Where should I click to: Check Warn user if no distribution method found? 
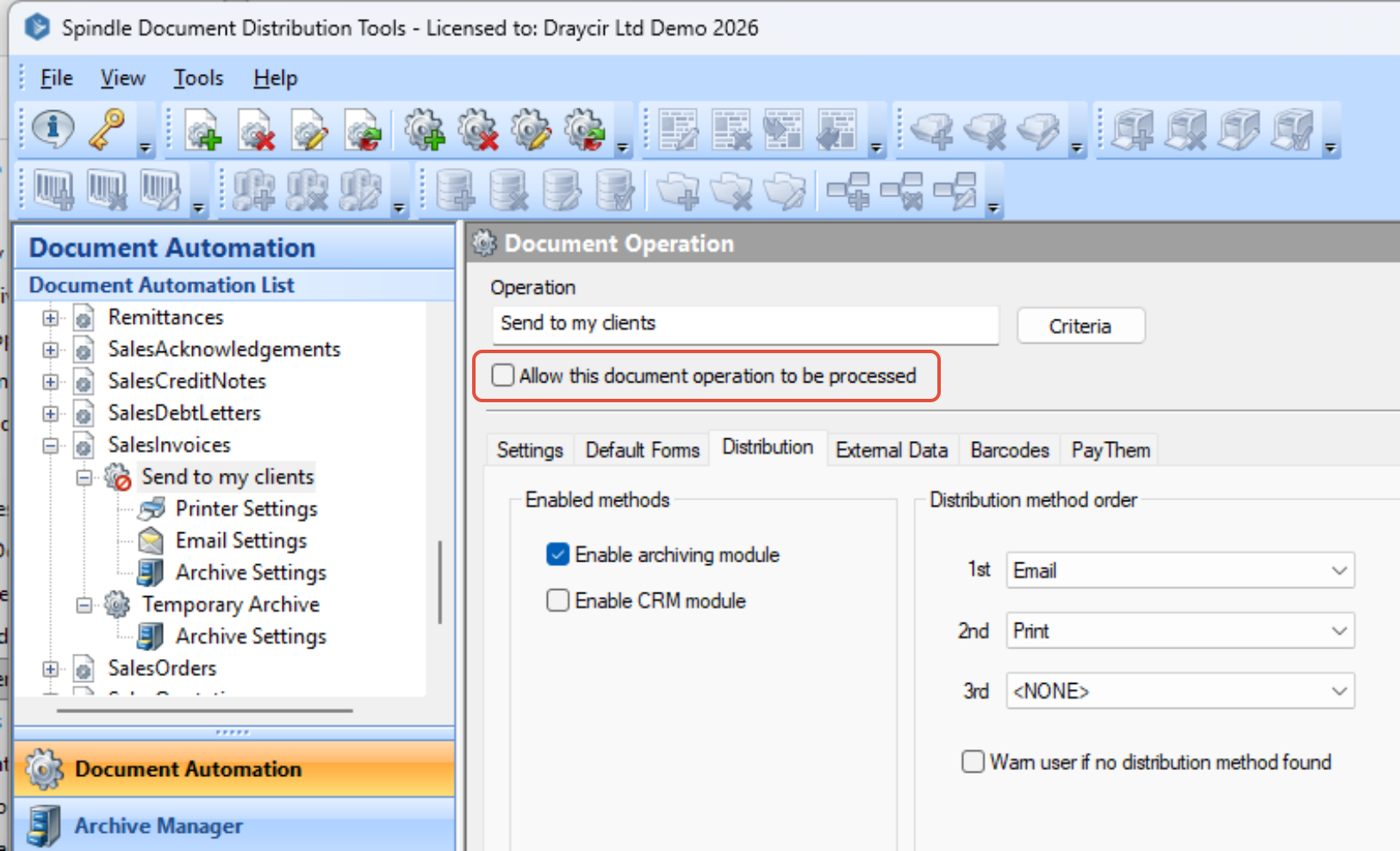click(973, 761)
